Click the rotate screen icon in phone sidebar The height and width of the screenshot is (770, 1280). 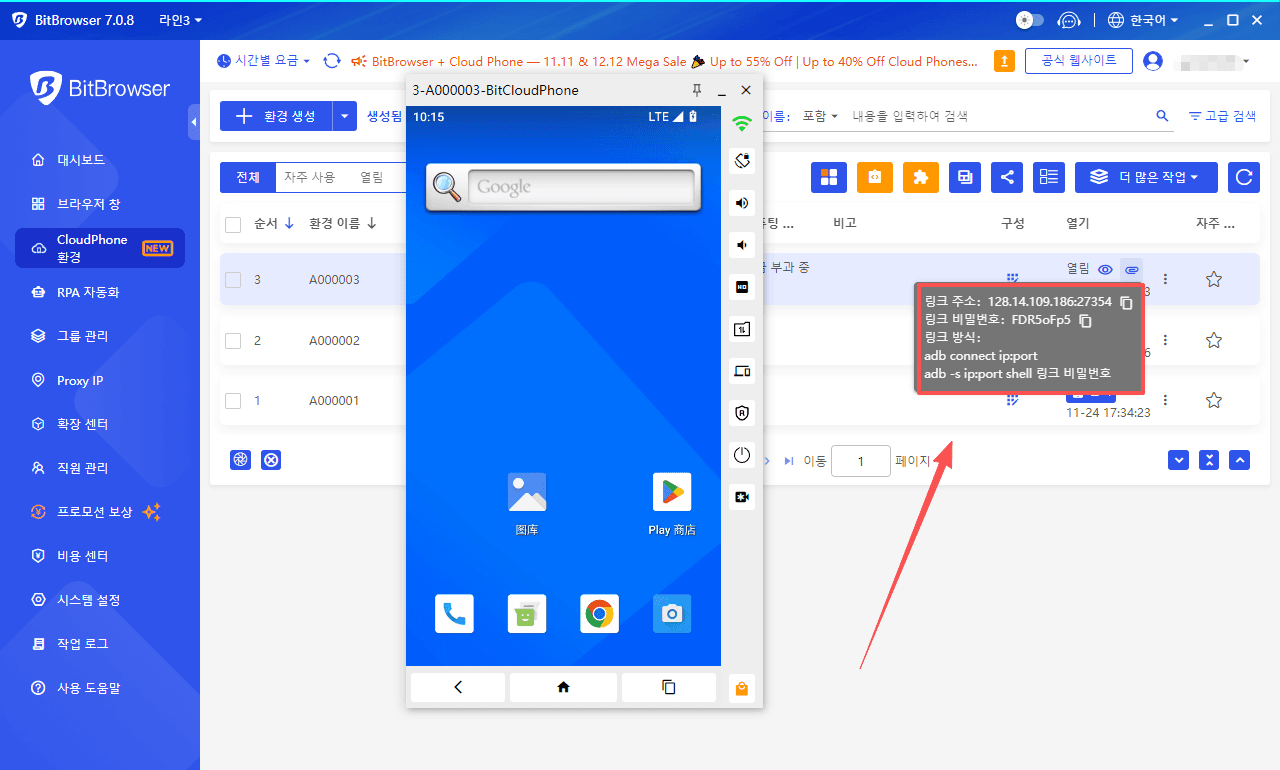(742, 160)
